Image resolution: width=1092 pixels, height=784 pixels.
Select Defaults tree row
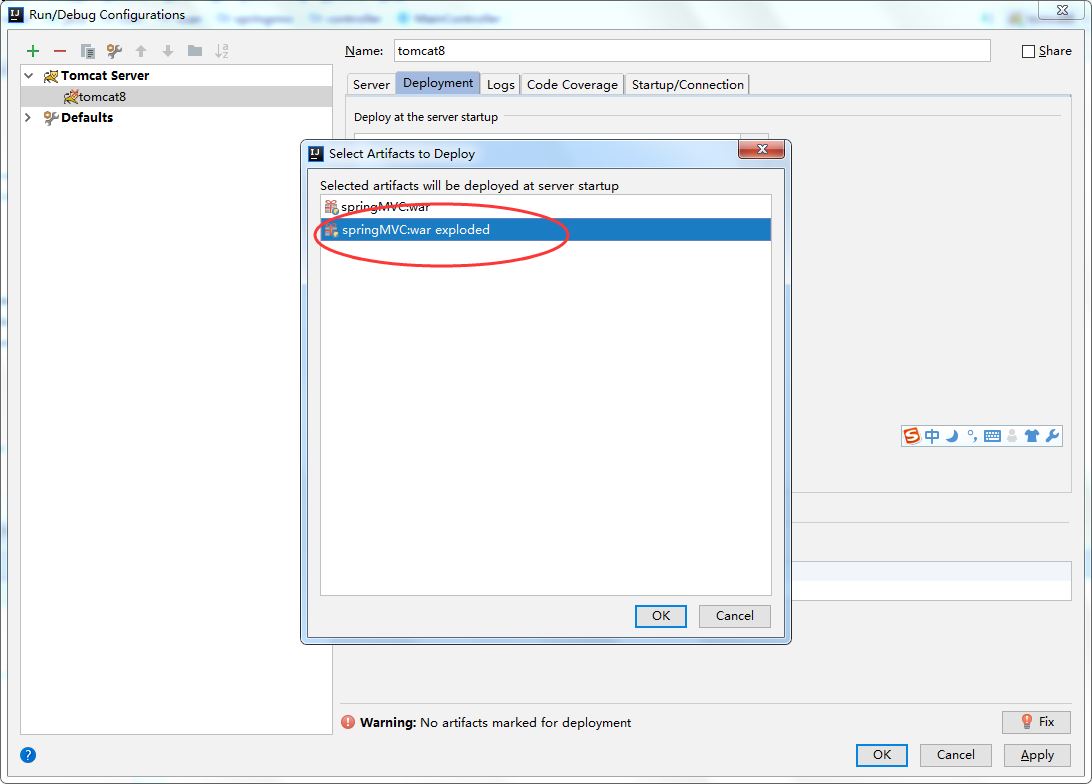177,117
